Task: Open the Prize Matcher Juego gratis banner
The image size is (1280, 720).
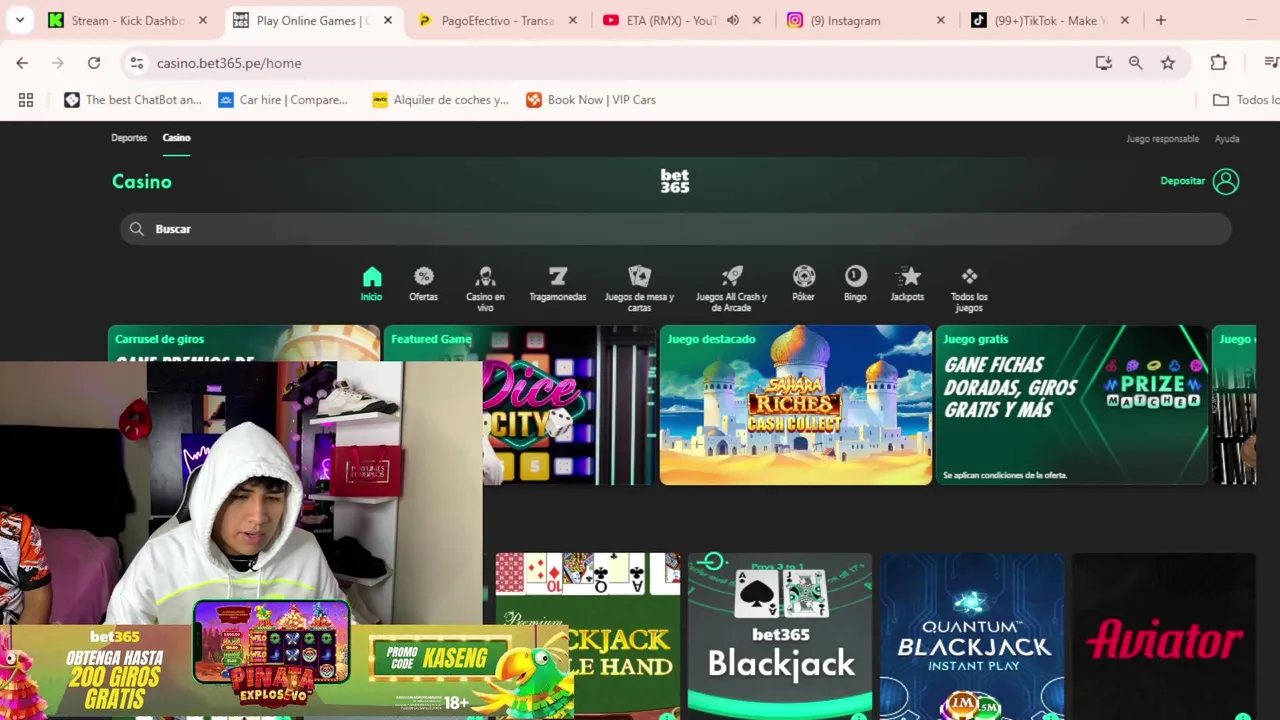Action: tap(1072, 405)
